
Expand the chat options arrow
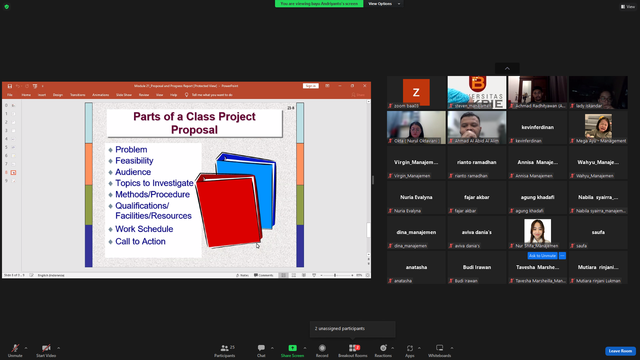tap(272, 348)
